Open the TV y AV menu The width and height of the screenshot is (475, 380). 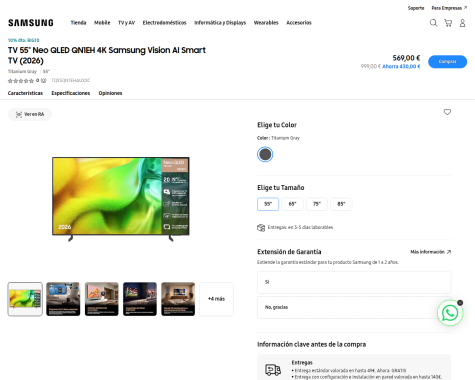tap(126, 23)
